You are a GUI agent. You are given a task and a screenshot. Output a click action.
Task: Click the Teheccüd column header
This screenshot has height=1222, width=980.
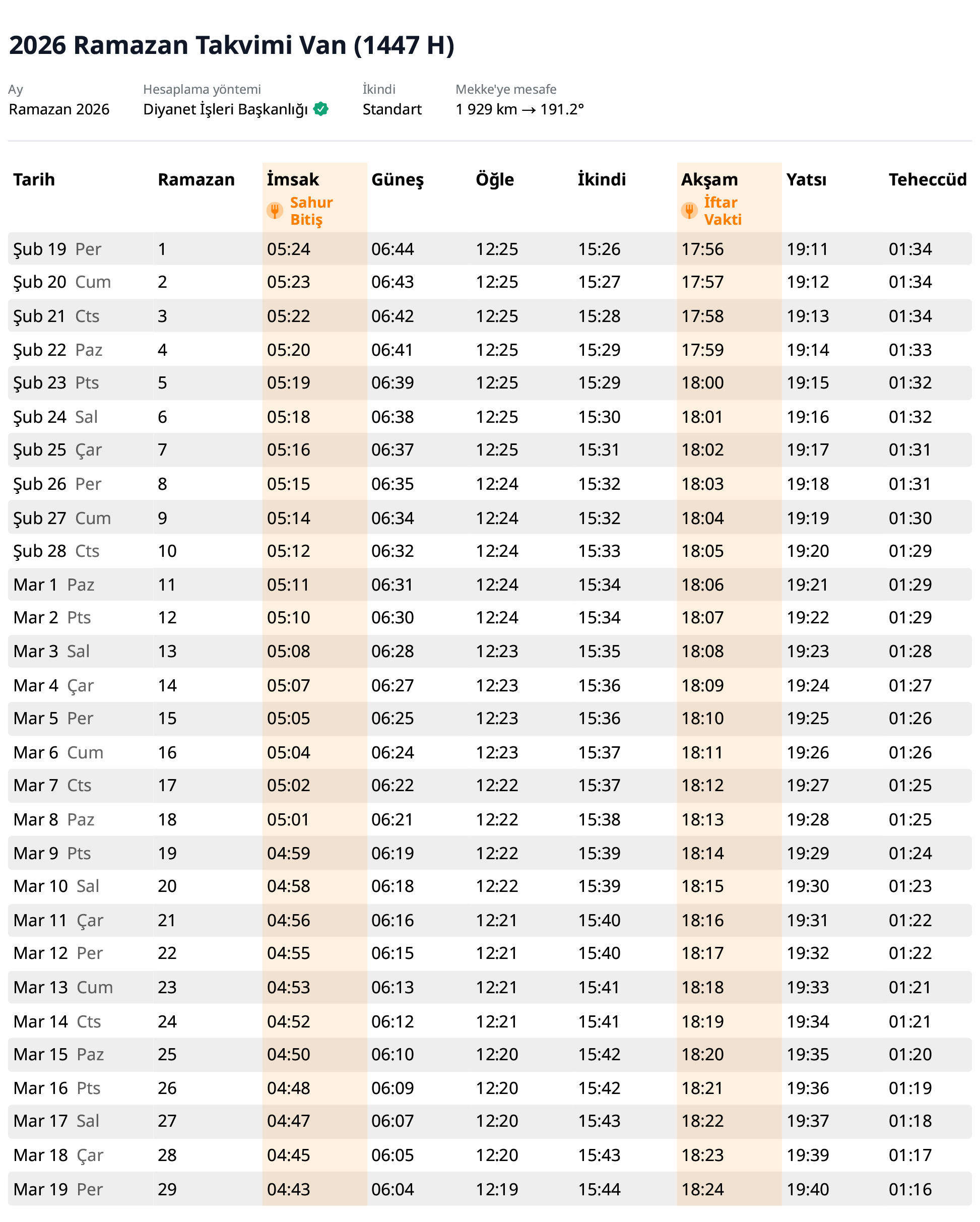pyautogui.click(x=927, y=180)
